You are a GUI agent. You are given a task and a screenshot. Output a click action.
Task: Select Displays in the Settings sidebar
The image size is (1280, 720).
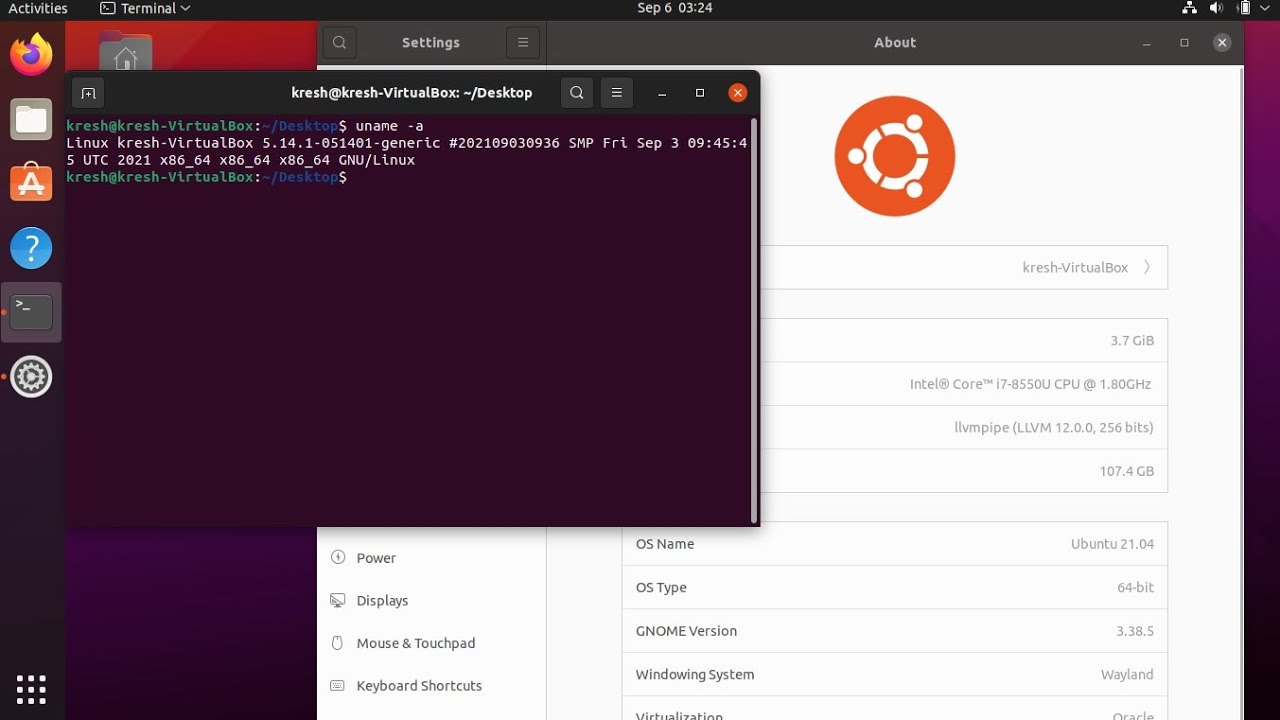[431, 601]
